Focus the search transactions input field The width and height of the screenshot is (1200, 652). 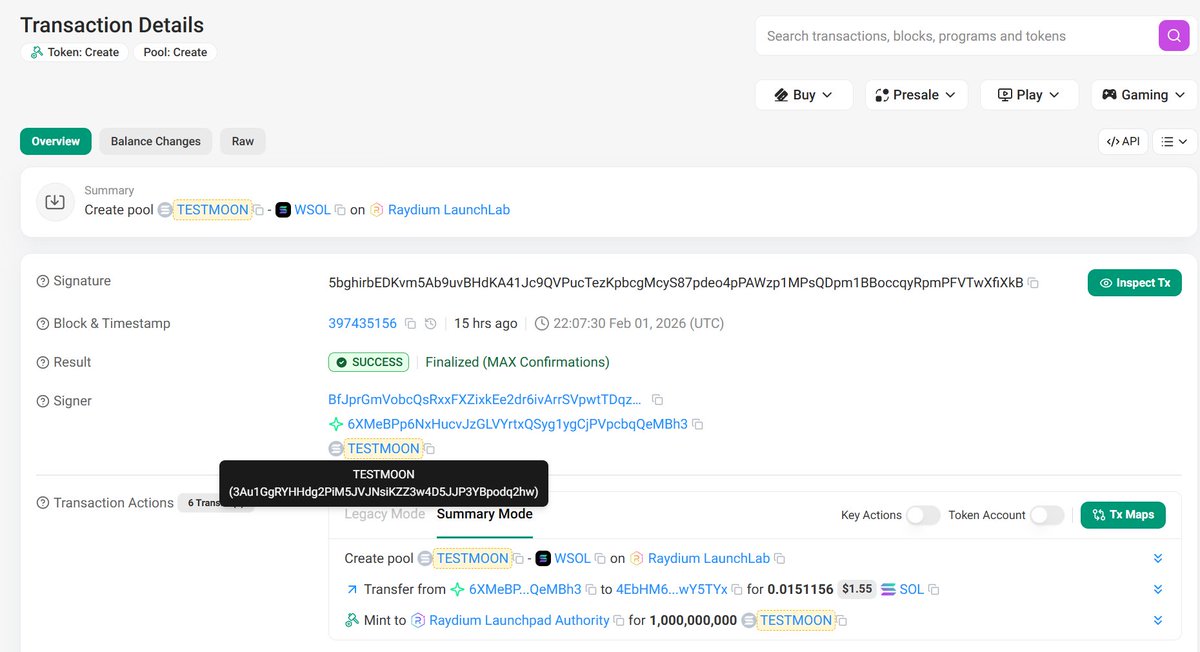point(955,36)
